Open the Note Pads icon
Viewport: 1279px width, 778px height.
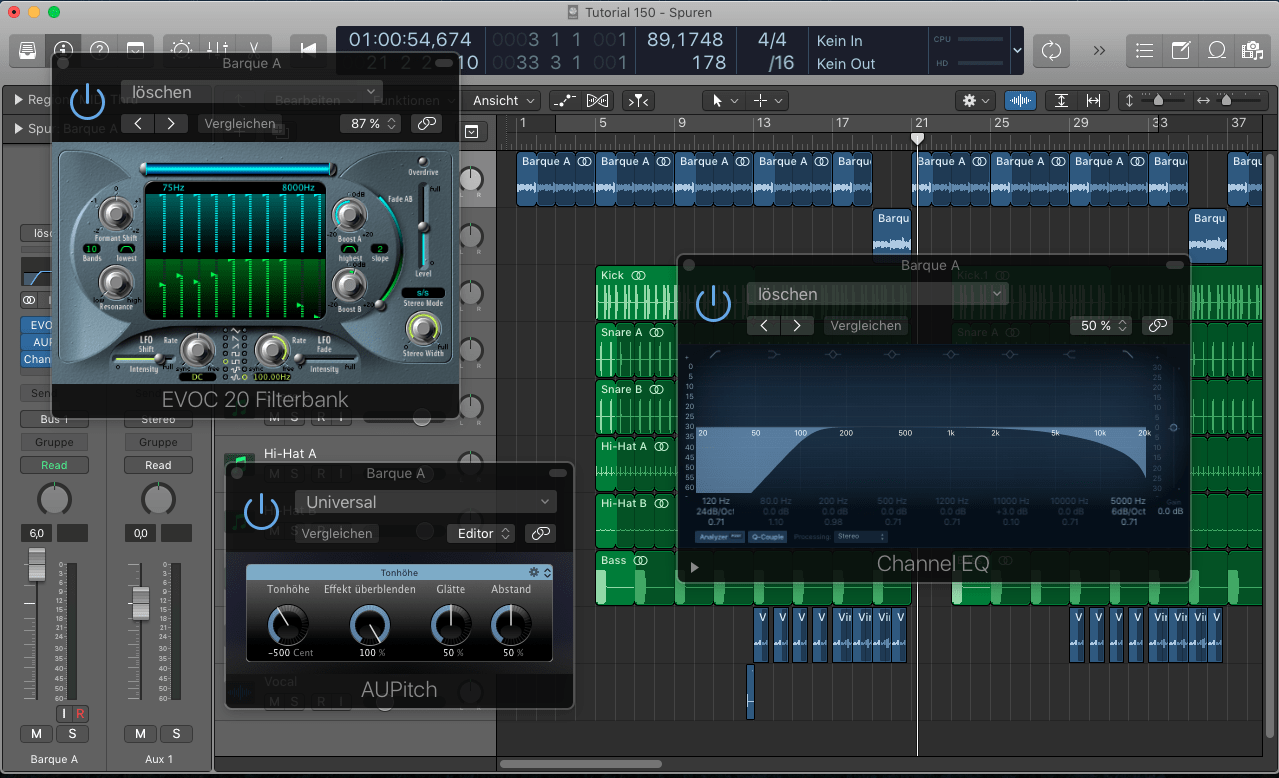click(x=1180, y=50)
